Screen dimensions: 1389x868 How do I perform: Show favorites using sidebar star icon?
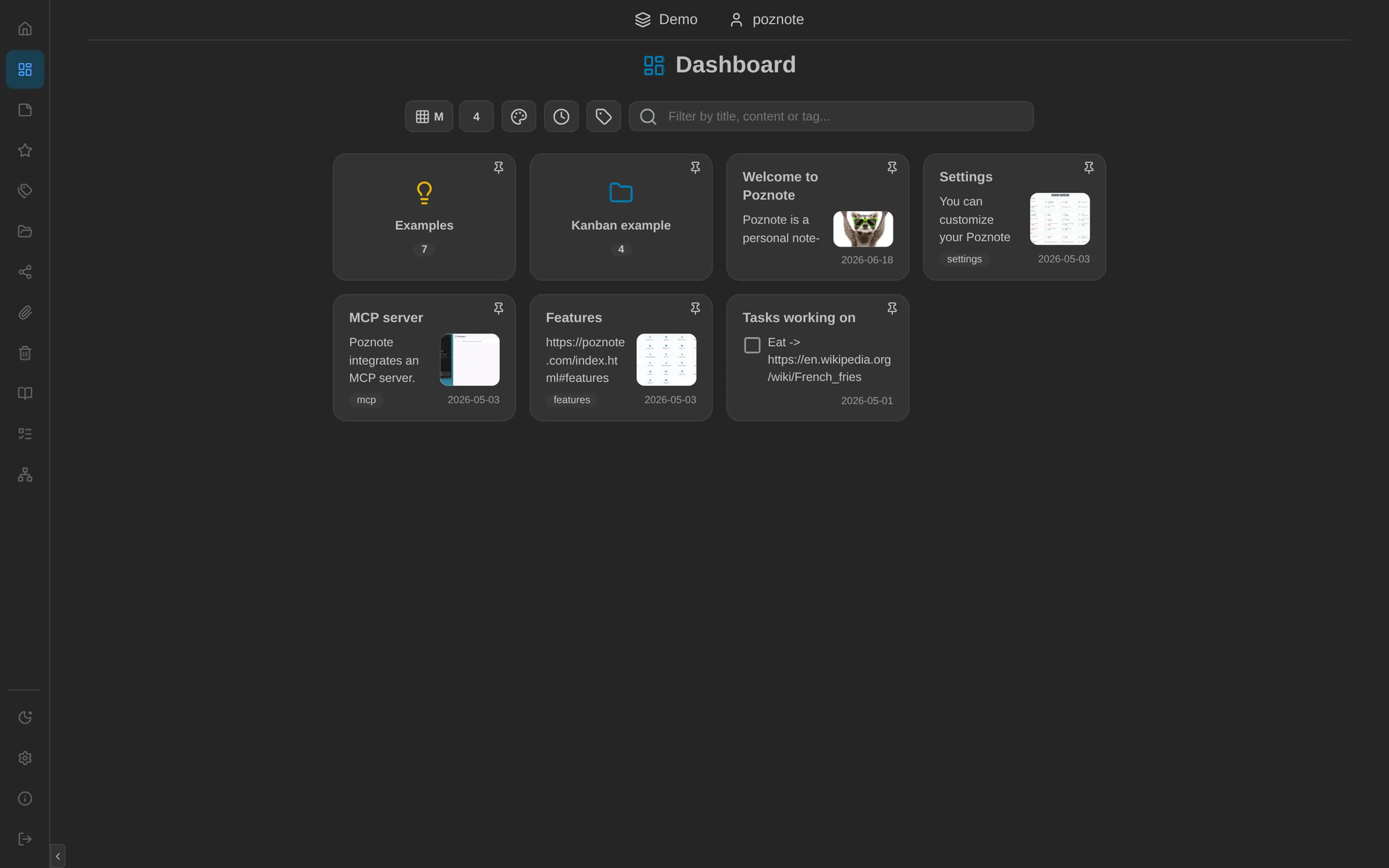tap(25, 150)
